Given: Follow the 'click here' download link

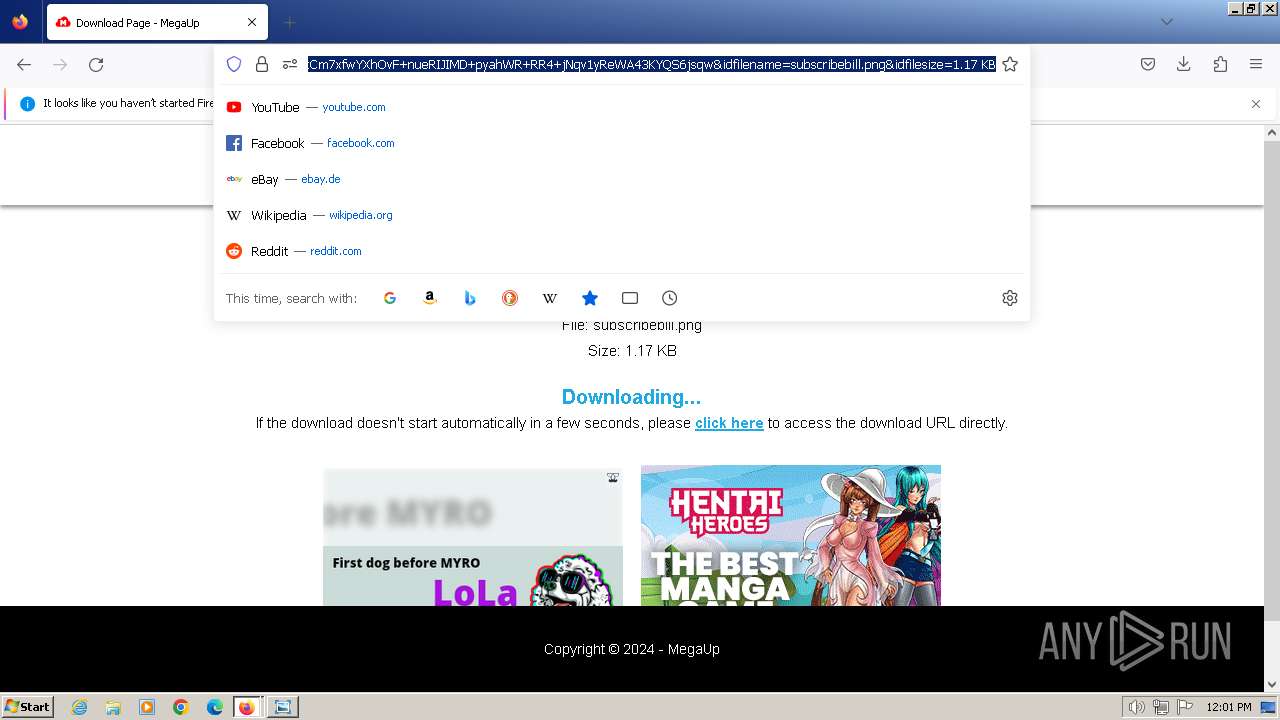Looking at the screenshot, I should click(729, 423).
